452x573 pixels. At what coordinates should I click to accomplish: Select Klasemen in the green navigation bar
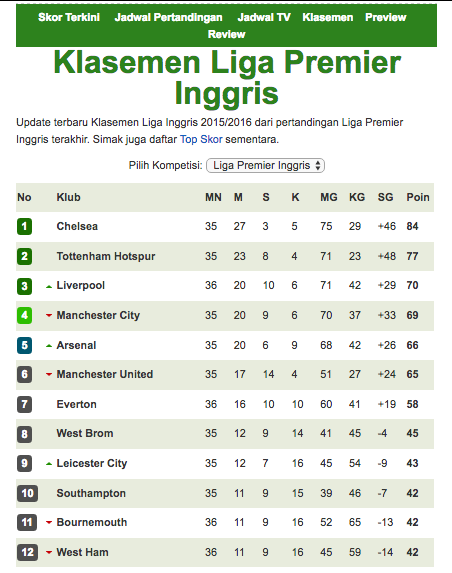(328, 17)
